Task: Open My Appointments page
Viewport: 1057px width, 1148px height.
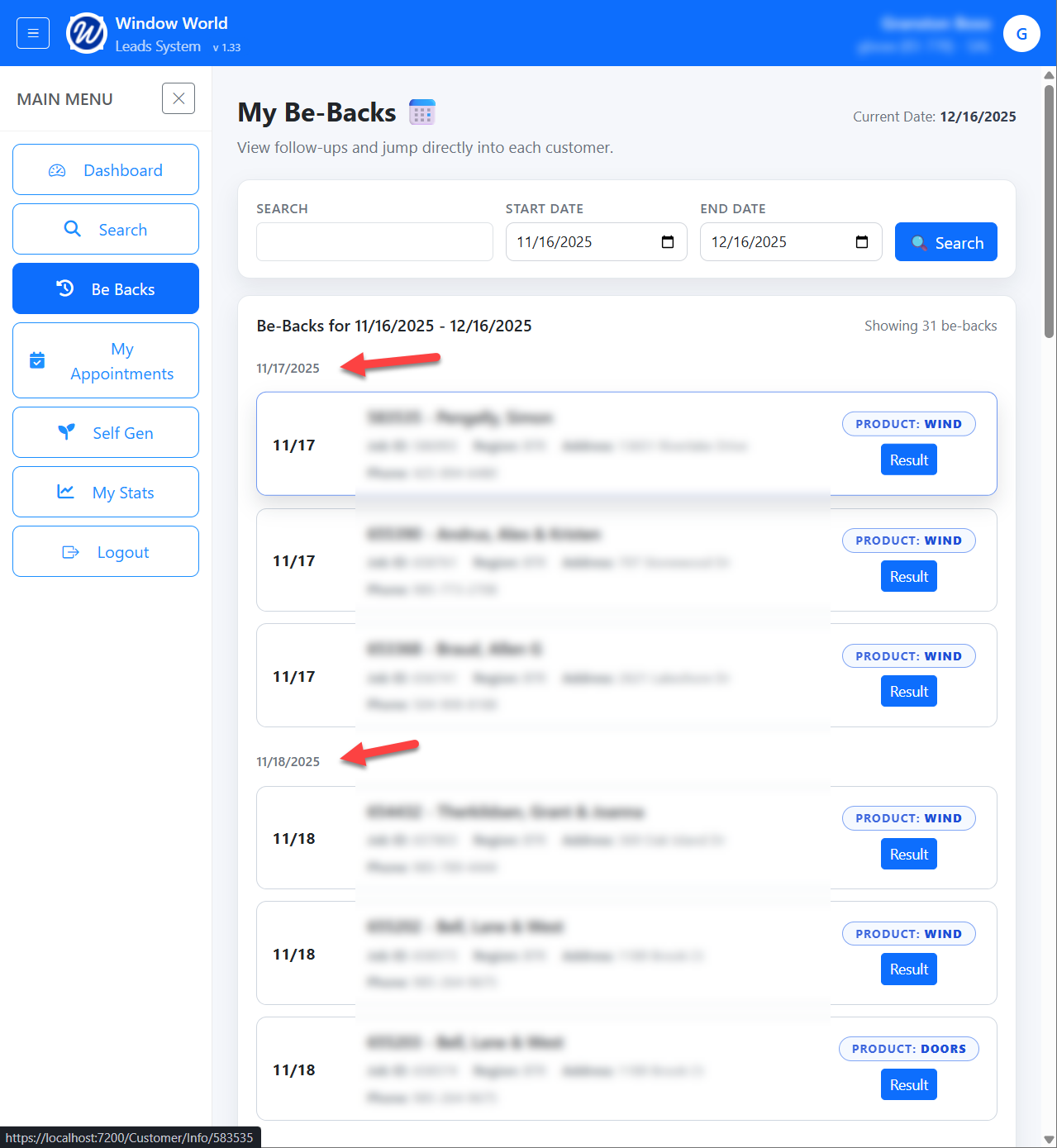Action: (106, 360)
